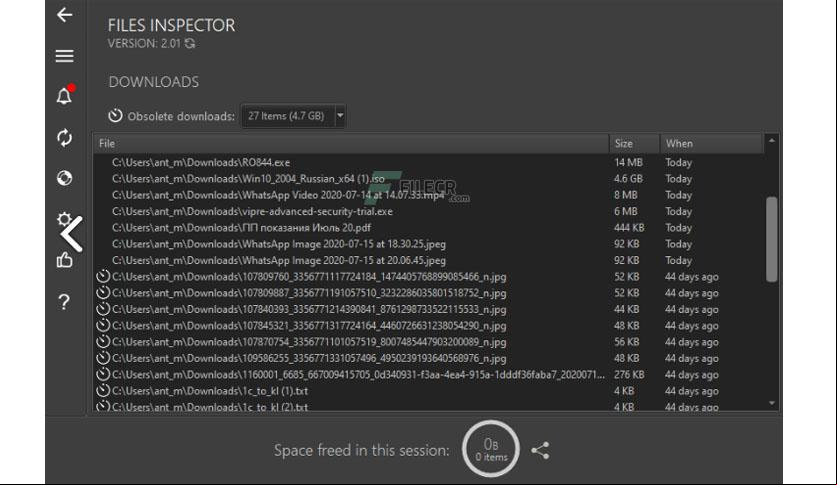Click obsolete clock icon of 1c_to_kl (1).txt
The width and height of the screenshot is (837, 485).
pyautogui.click(x=103, y=391)
